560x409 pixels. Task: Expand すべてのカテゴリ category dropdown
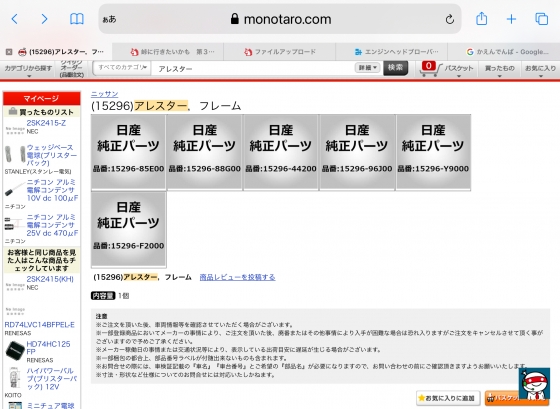(x=122, y=68)
